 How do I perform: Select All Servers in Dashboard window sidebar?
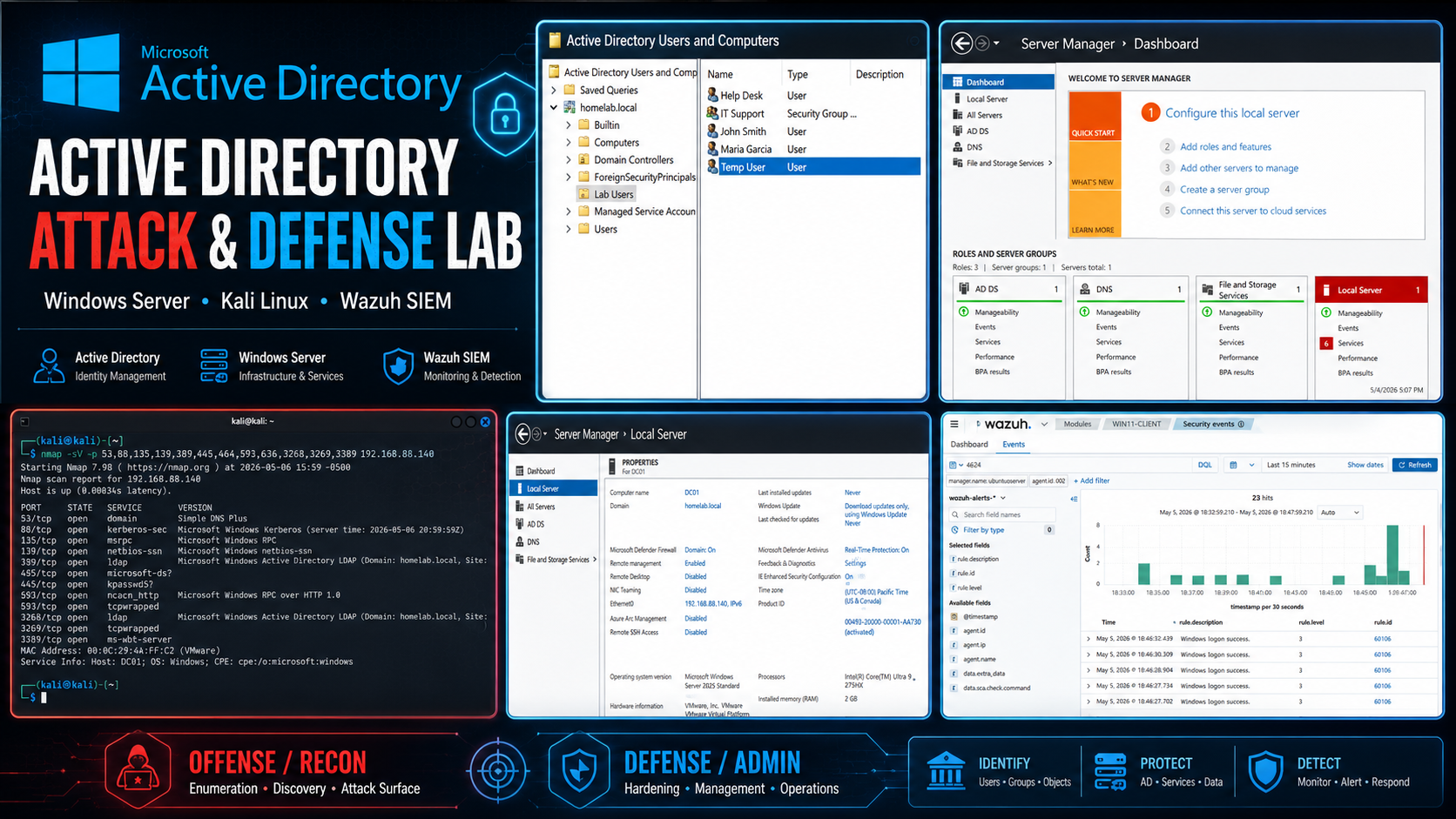tap(984, 115)
